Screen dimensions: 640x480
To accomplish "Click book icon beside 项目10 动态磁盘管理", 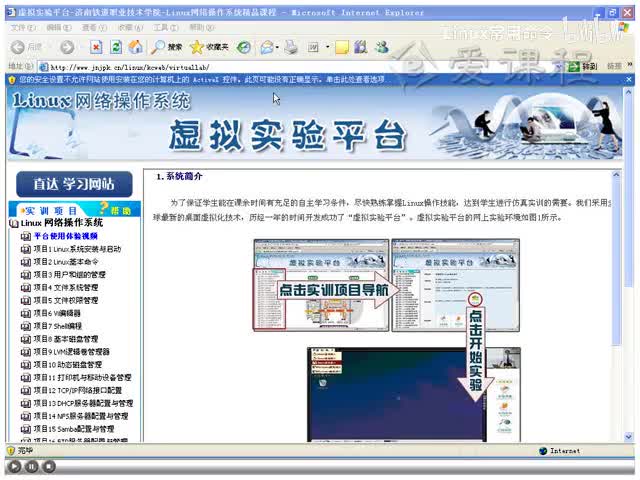I will (x=26, y=365).
